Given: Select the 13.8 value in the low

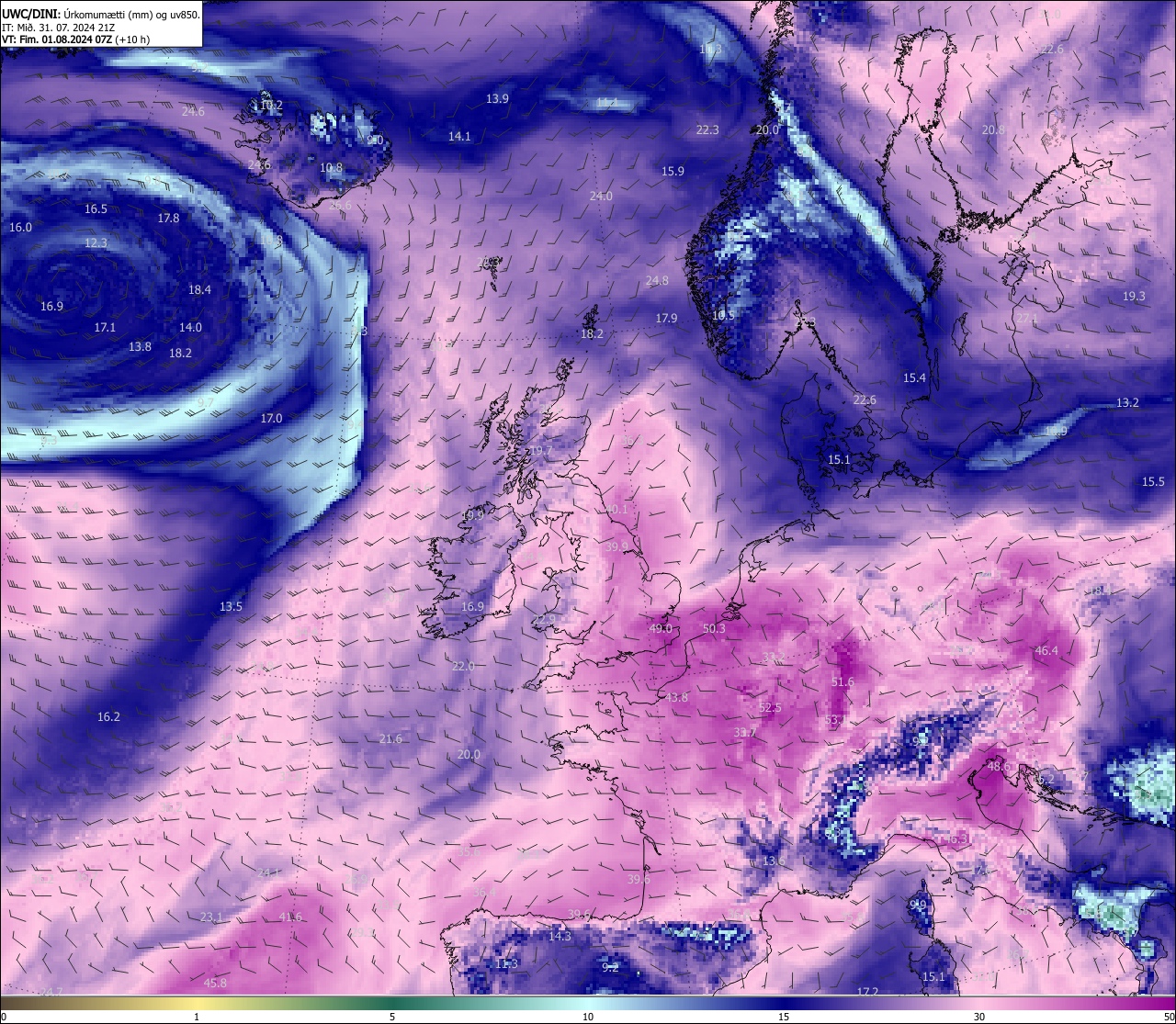Looking at the screenshot, I should pos(140,347).
